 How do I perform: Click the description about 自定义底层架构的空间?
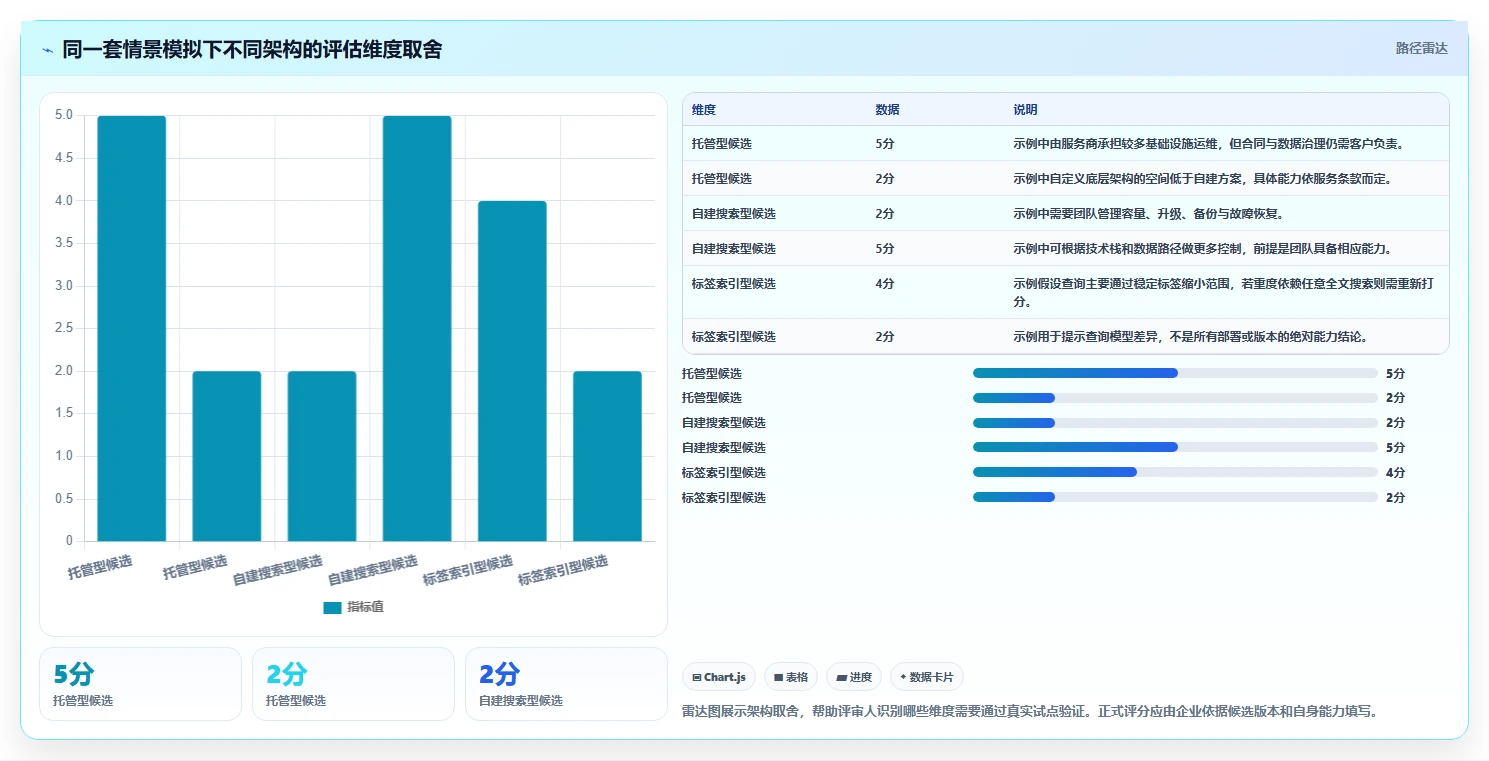tap(1203, 179)
